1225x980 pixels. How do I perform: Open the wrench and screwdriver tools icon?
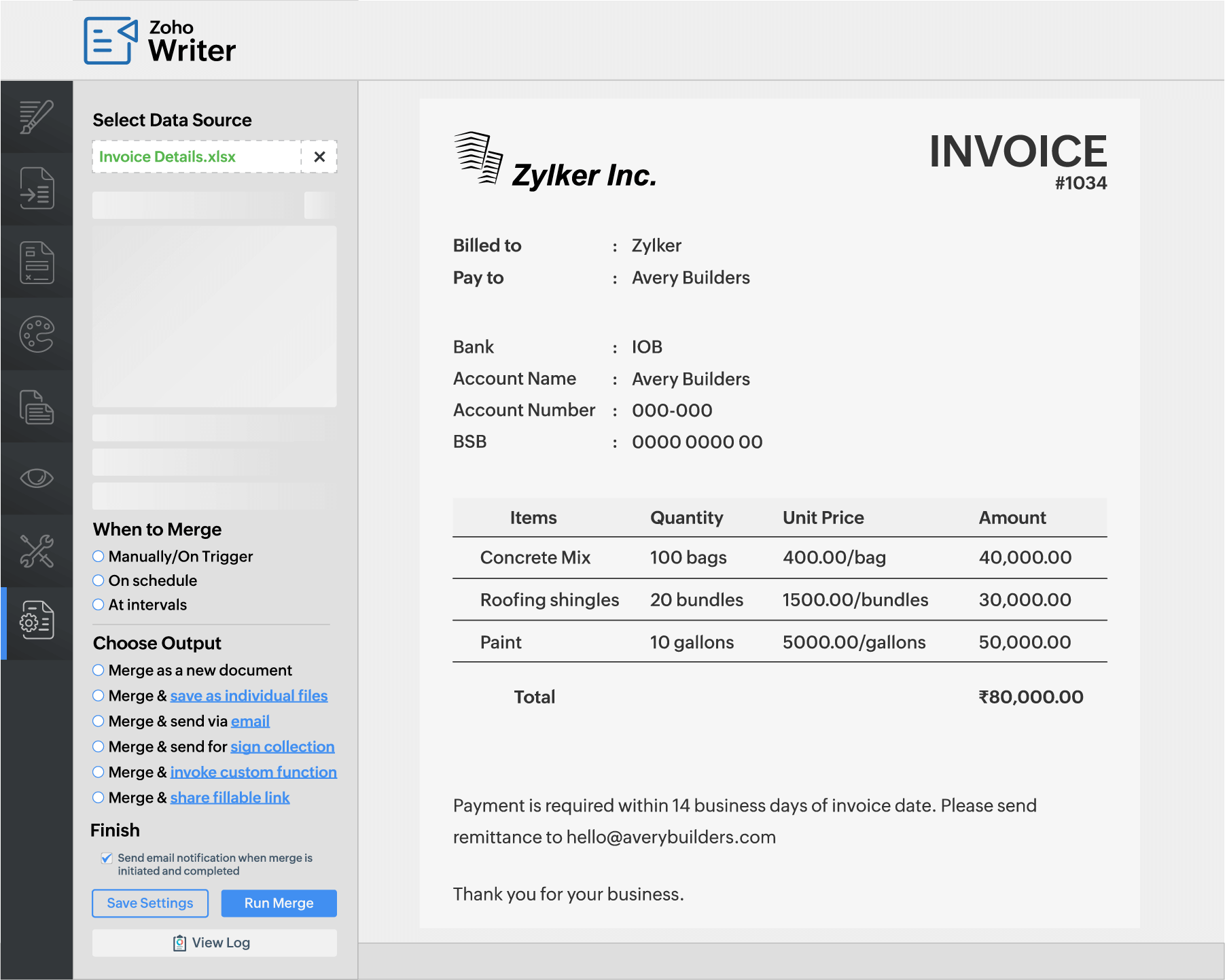point(37,550)
